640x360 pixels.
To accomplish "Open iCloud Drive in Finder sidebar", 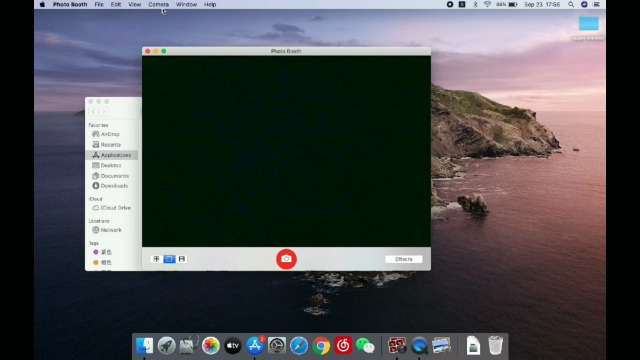I will coord(111,208).
